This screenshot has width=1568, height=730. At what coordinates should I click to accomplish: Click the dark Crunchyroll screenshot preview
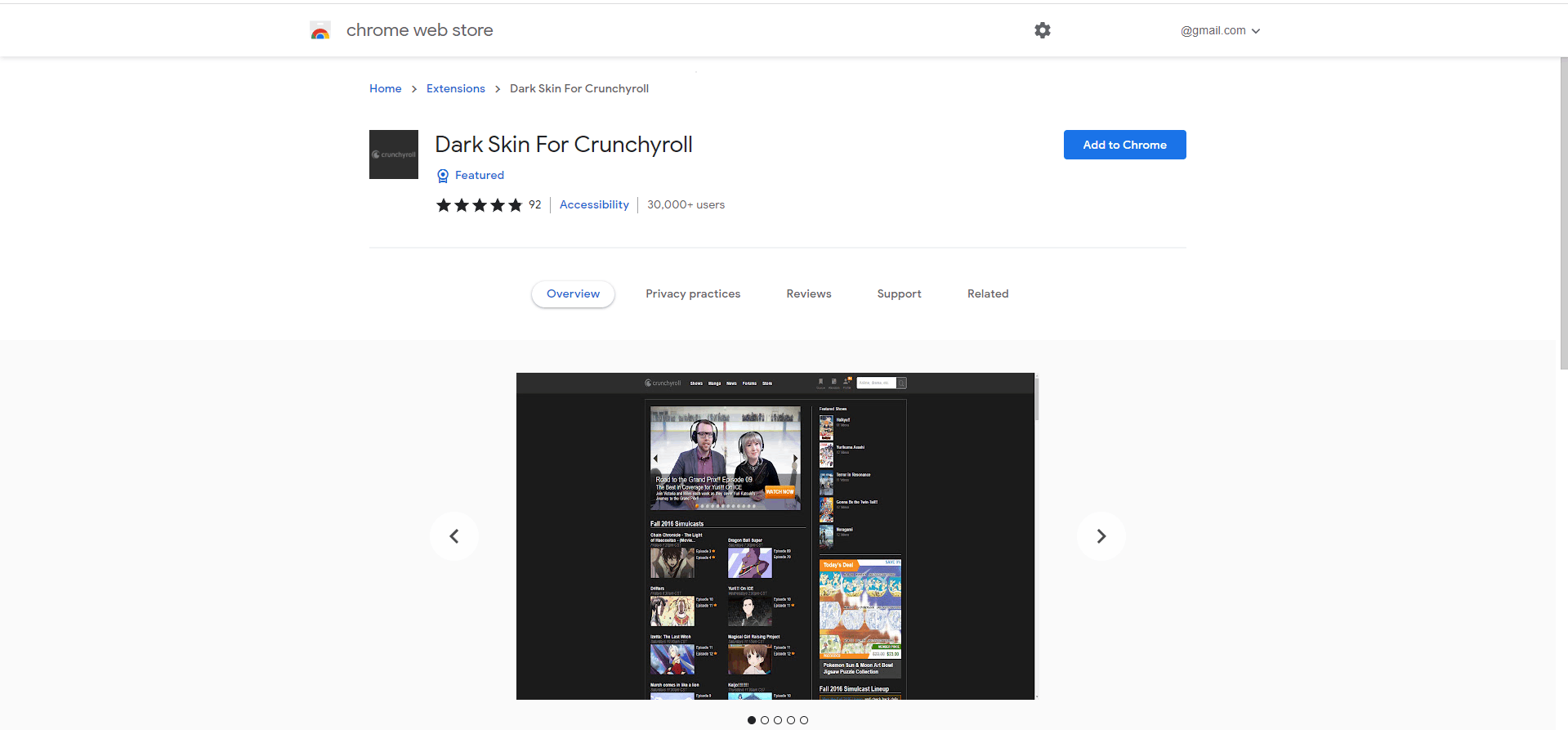point(776,536)
